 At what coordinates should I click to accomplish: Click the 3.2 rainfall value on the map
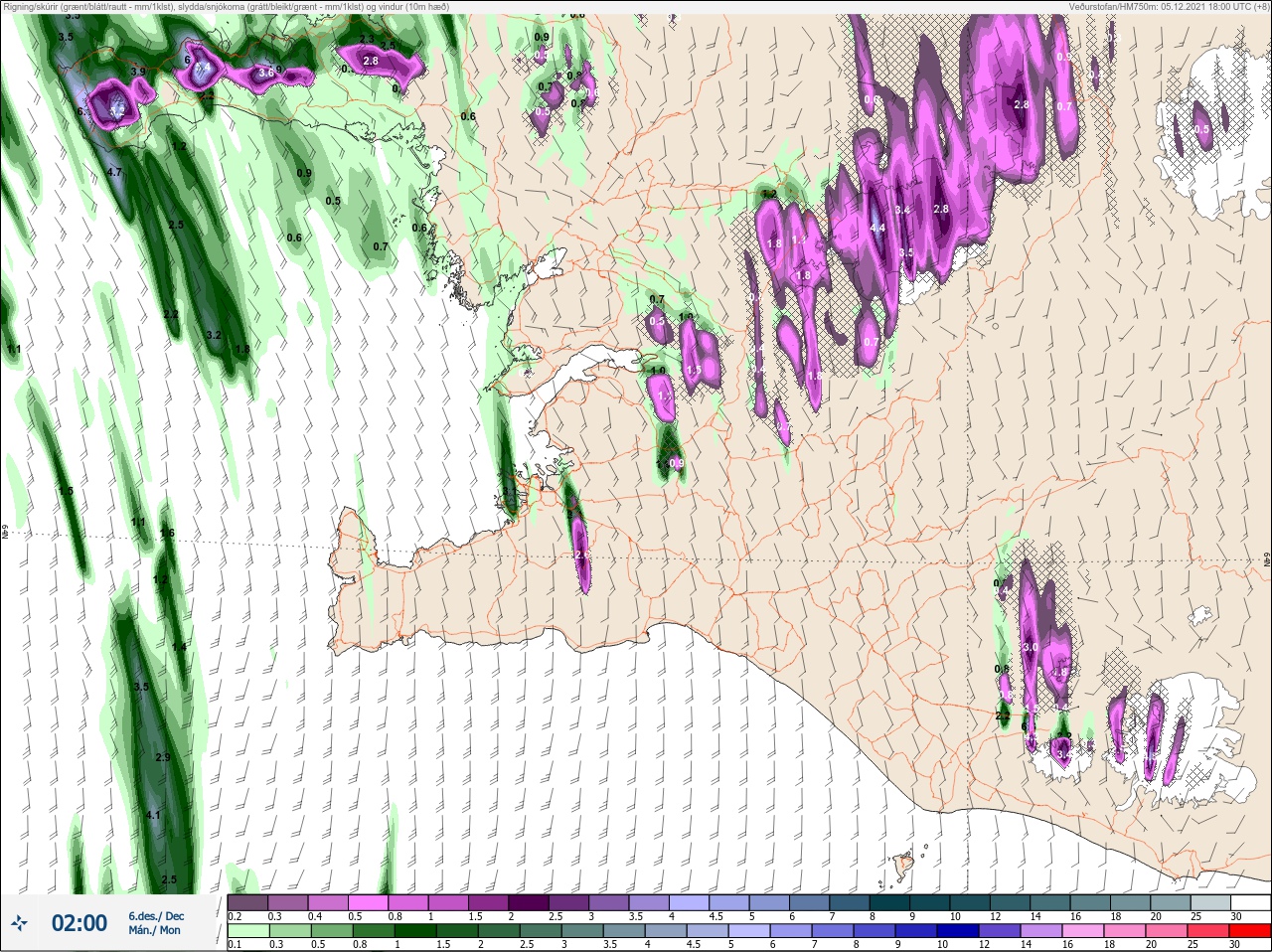(213, 335)
